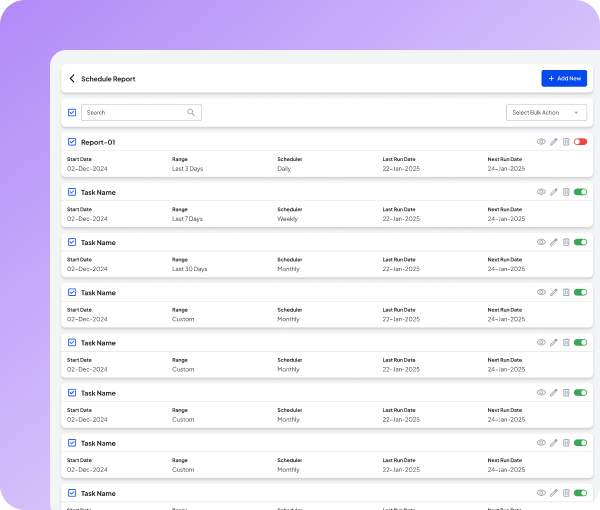This screenshot has height=510, width=600.
Task: Click the Last Run Date value in Report-01 card
Action: (401, 169)
